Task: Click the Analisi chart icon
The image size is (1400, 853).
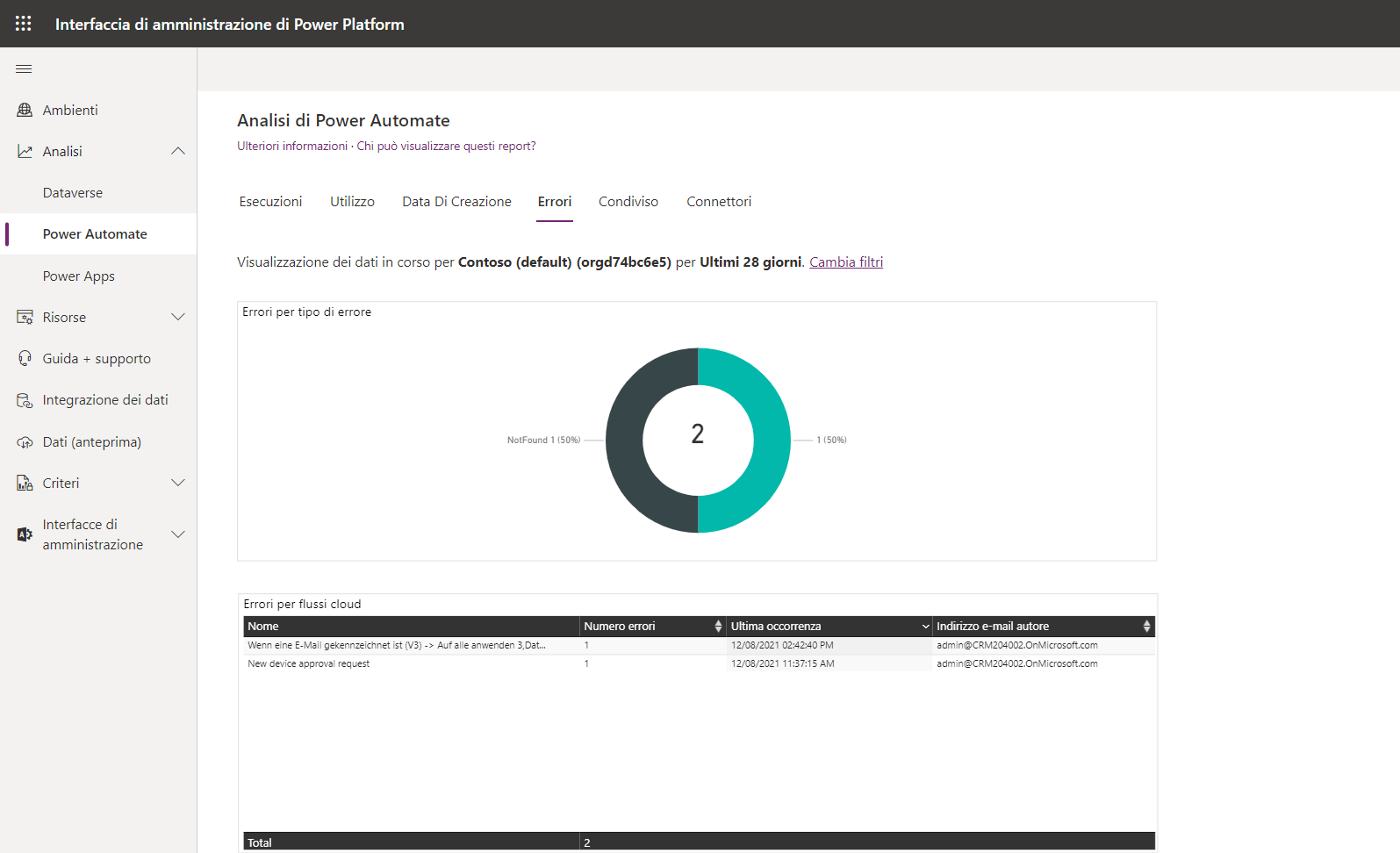Action: [x=25, y=151]
